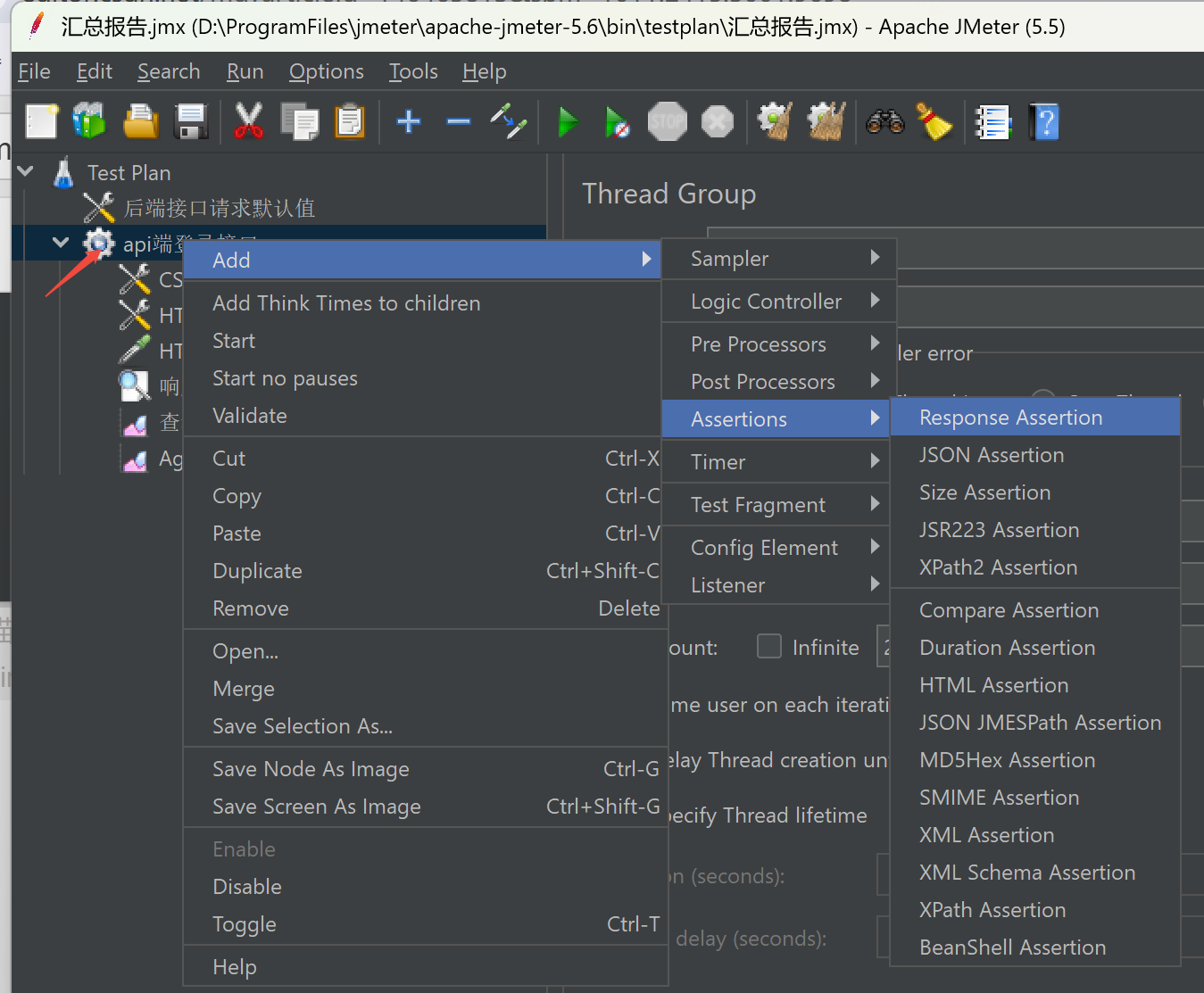This screenshot has height=993, width=1204.
Task: Click the Paste clipboard icon in toolbar
Action: click(x=350, y=121)
